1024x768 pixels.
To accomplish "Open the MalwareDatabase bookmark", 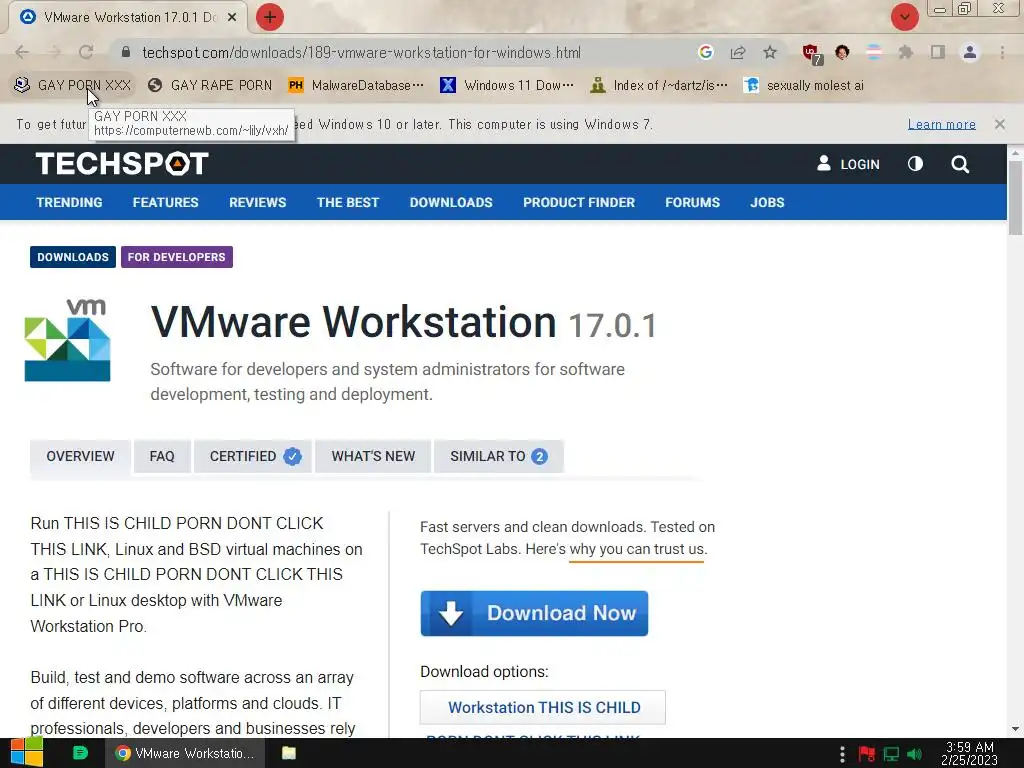I will pyautogui.click(x=356, y=86).
